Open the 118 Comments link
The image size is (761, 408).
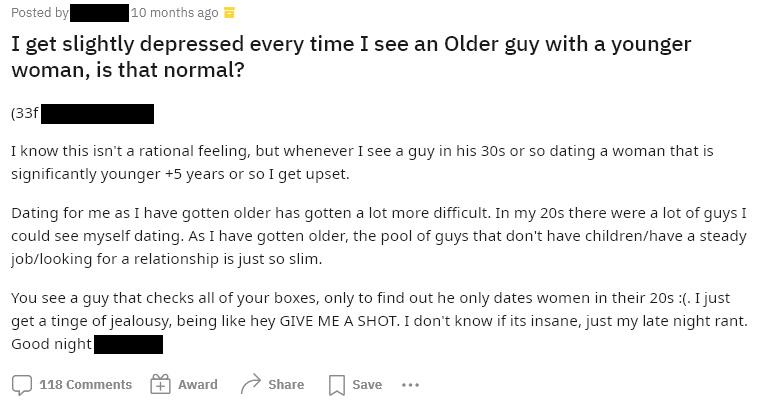(85, 384)
